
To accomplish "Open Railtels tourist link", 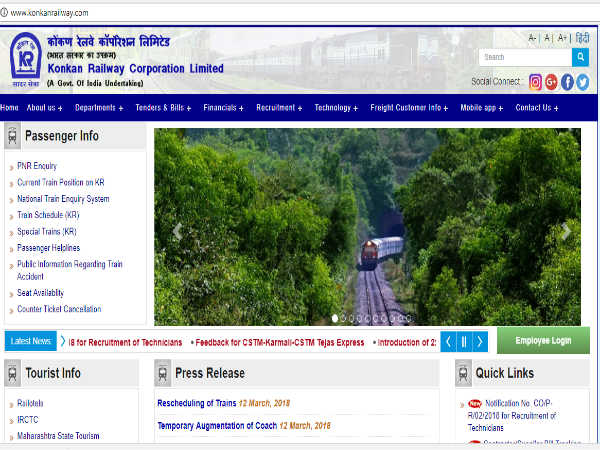I will (30, 403).
